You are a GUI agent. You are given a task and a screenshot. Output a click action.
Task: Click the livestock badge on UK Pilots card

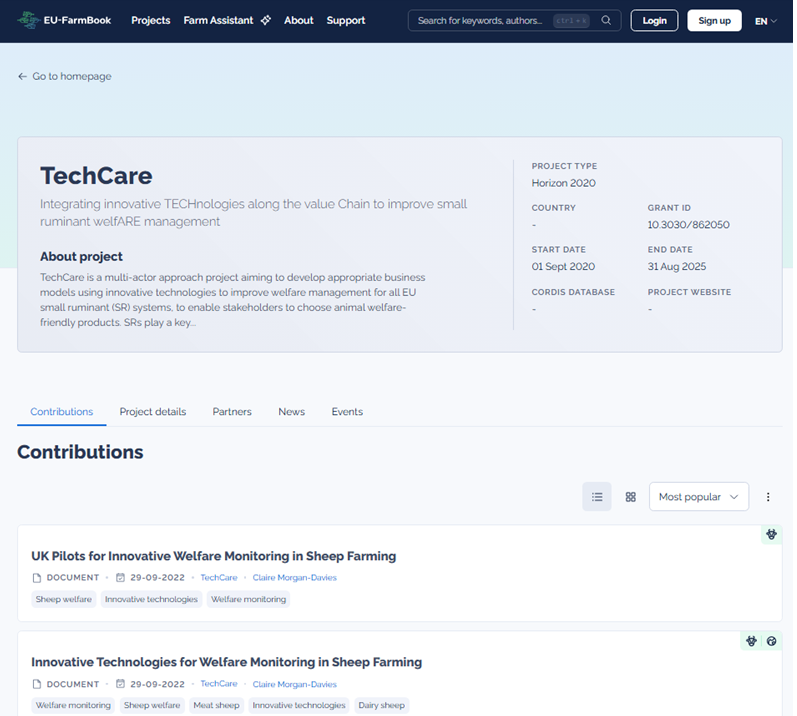[x=771, y=535]
